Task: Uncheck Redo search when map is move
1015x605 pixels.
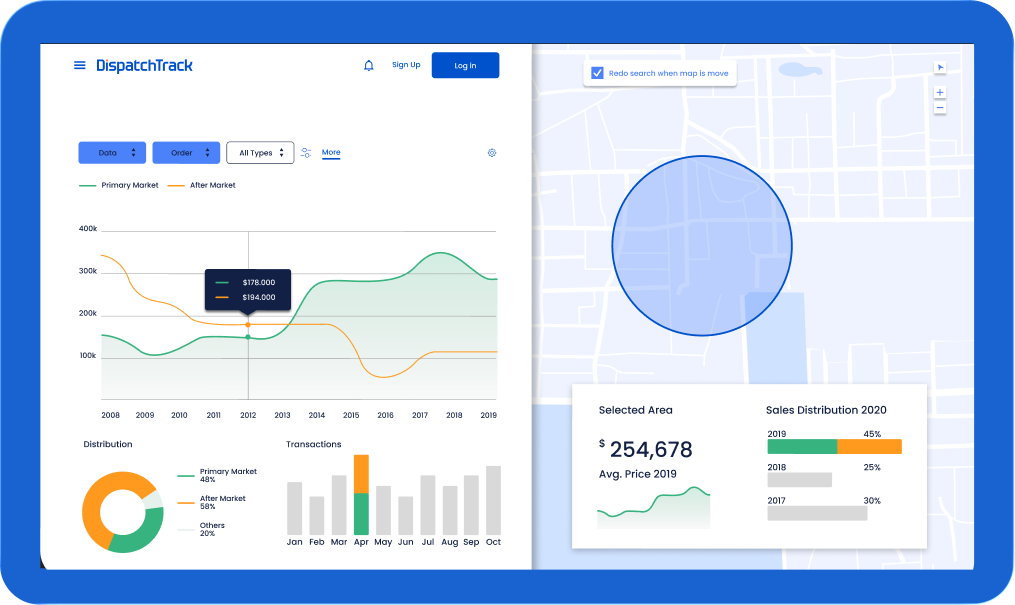Action: 597,73
